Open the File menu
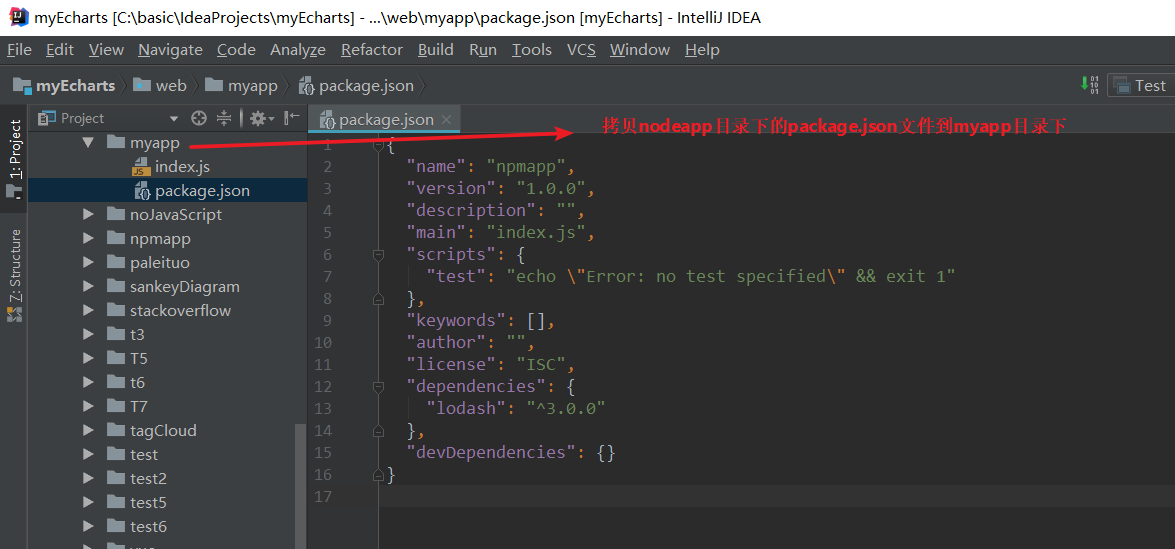The image size is (1175, 549). (x=19, y=49)
